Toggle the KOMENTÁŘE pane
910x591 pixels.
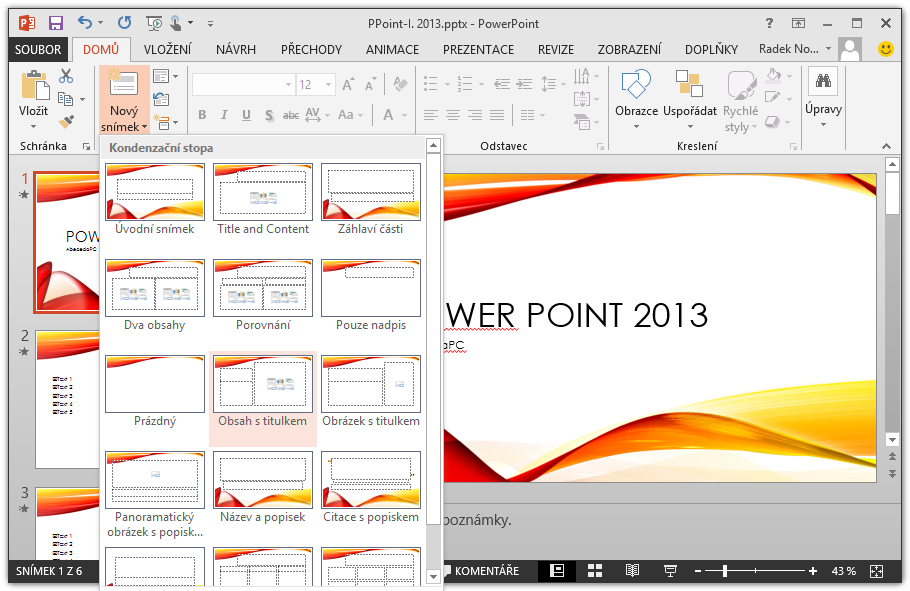[482, 571]
